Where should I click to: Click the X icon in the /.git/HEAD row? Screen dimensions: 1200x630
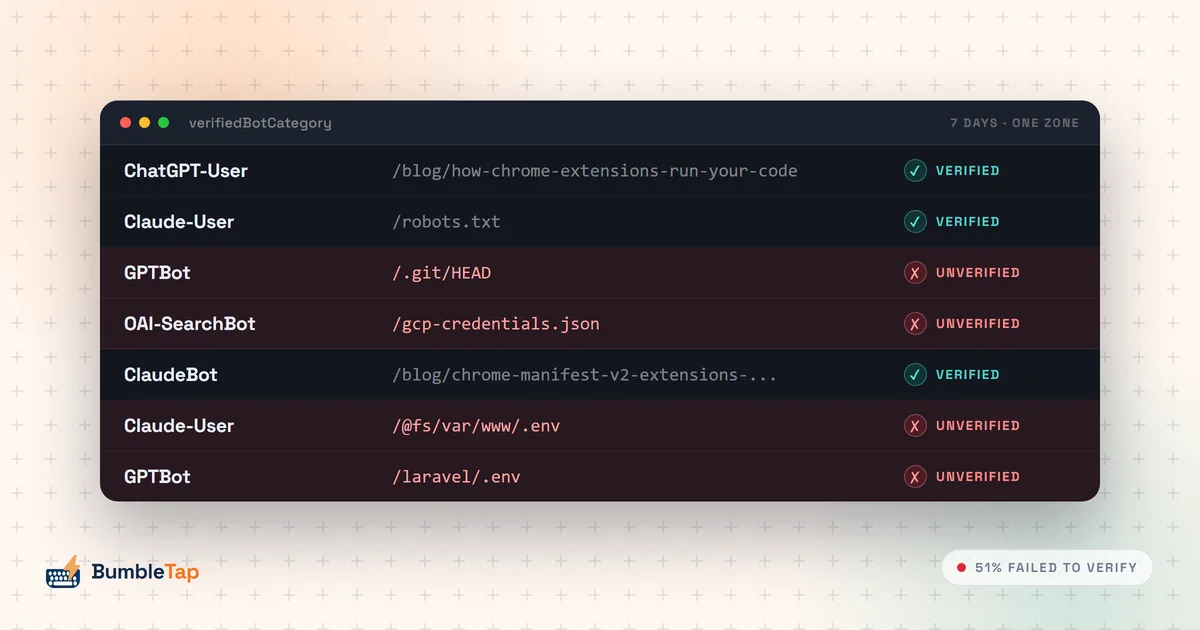click(915, 273)
